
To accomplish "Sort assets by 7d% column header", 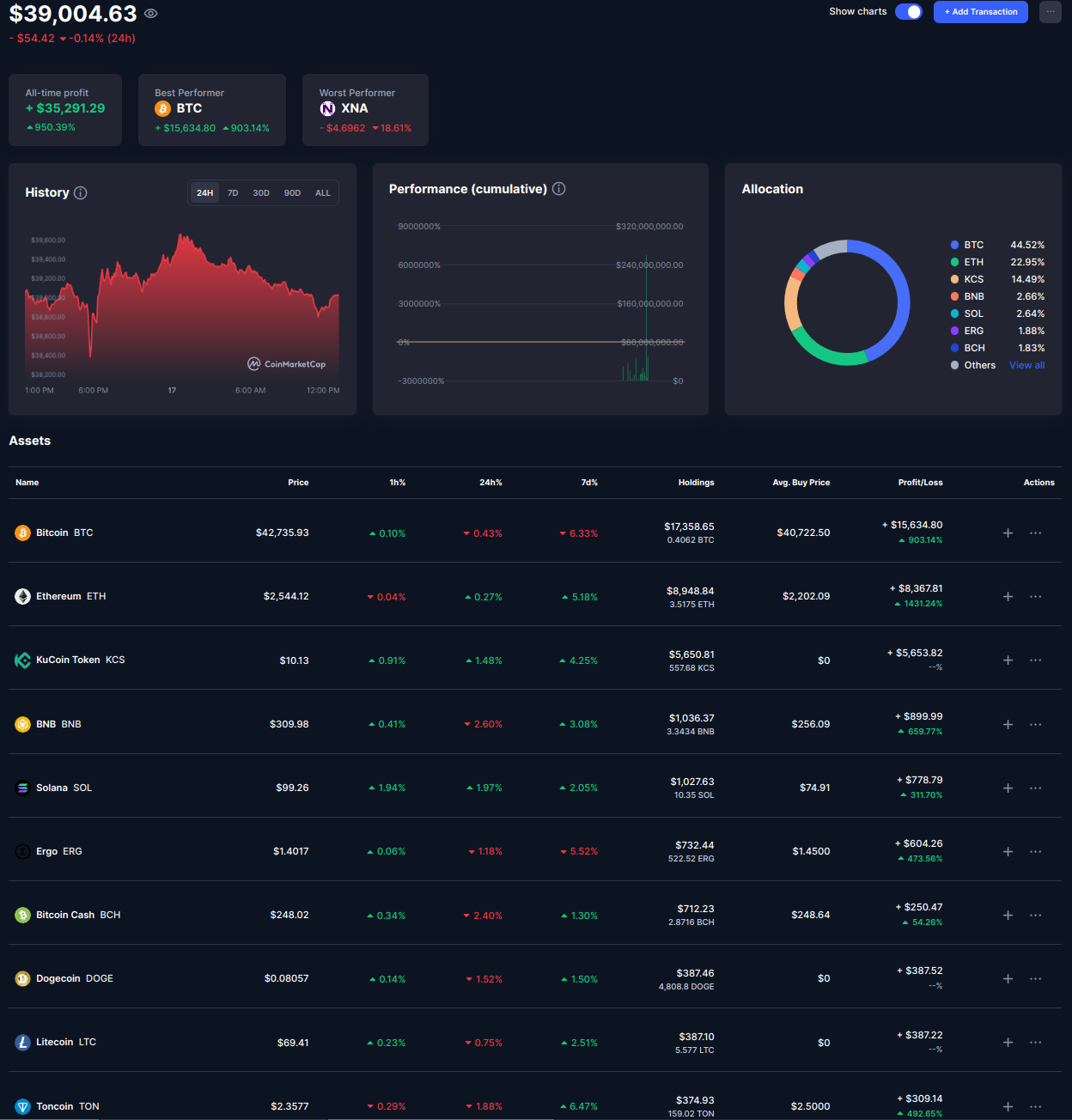I will [589, 483].
